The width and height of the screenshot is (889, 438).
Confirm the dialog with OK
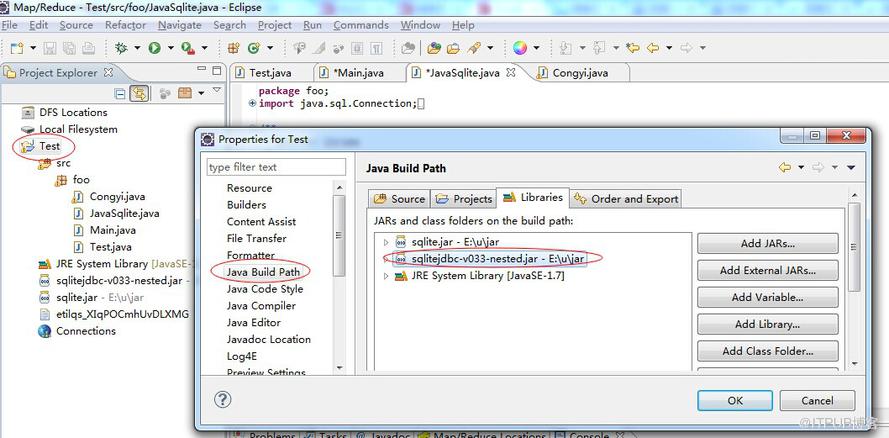[x=735, y=401]
